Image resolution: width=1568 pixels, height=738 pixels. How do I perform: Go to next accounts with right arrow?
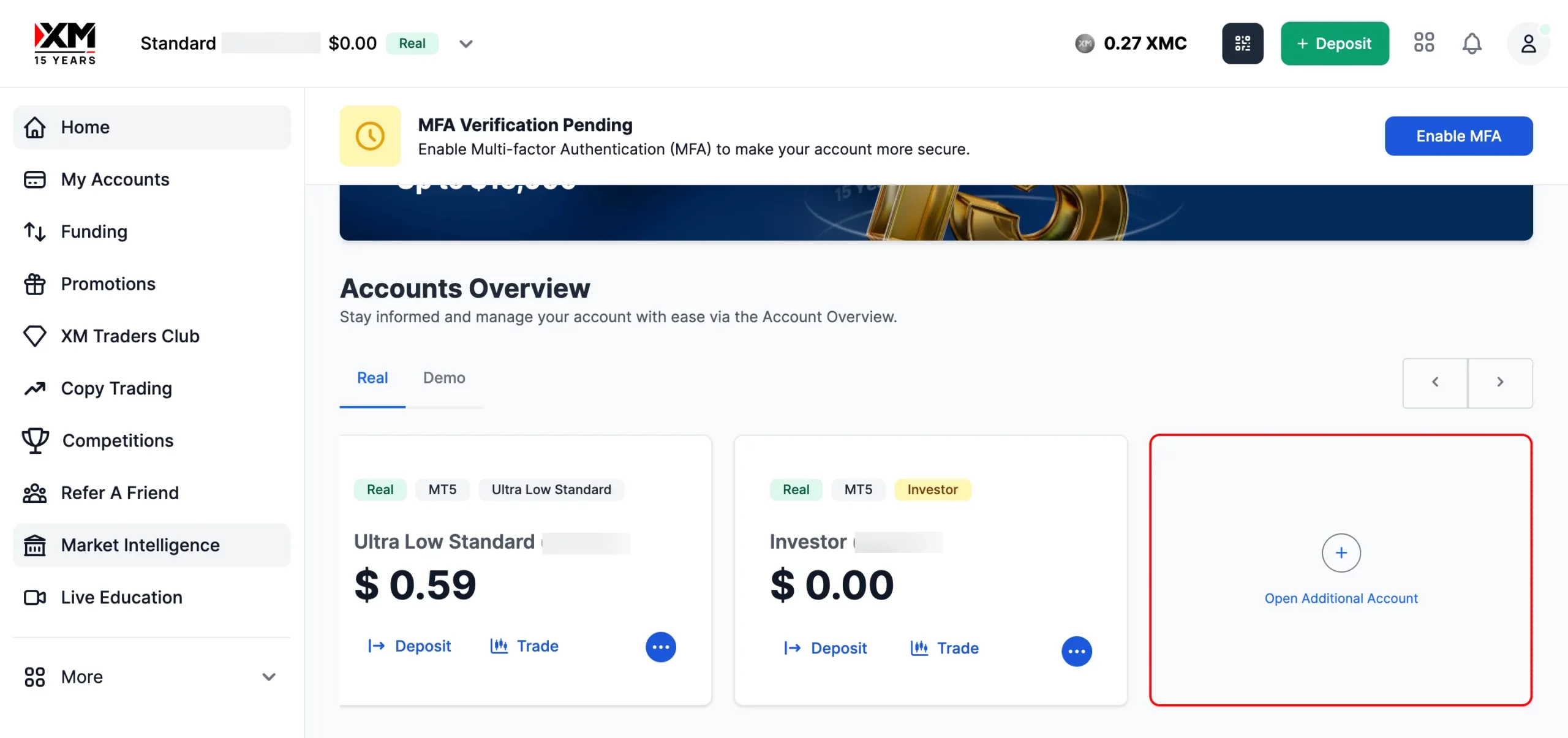point(1500,382)
